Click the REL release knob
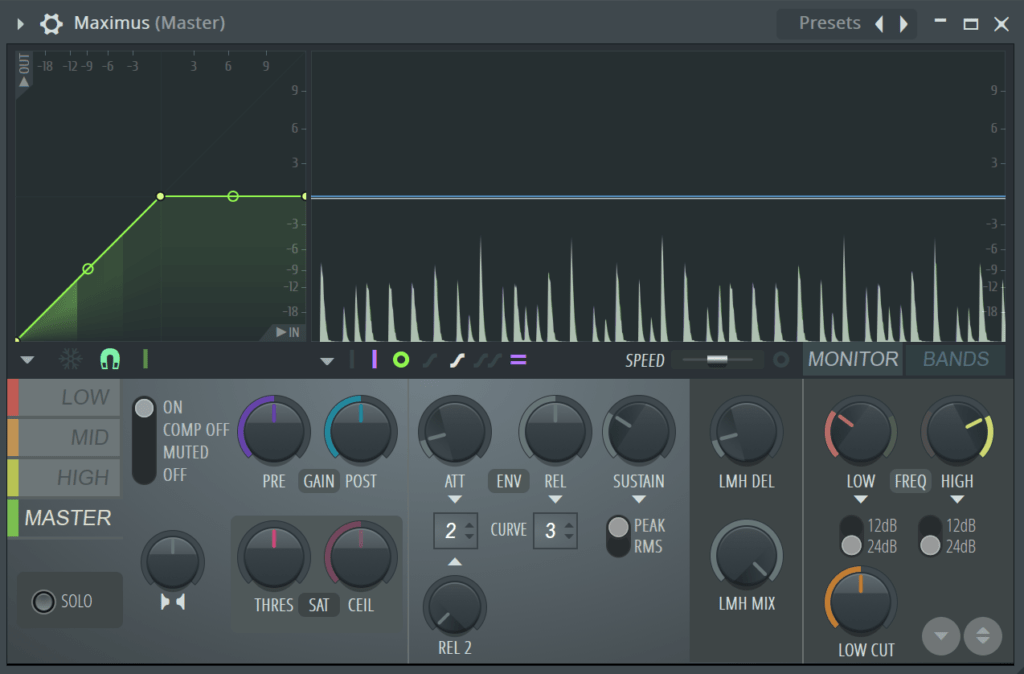Image resolution: width=1024 pixels, height=674 pixels. (555, 431)
